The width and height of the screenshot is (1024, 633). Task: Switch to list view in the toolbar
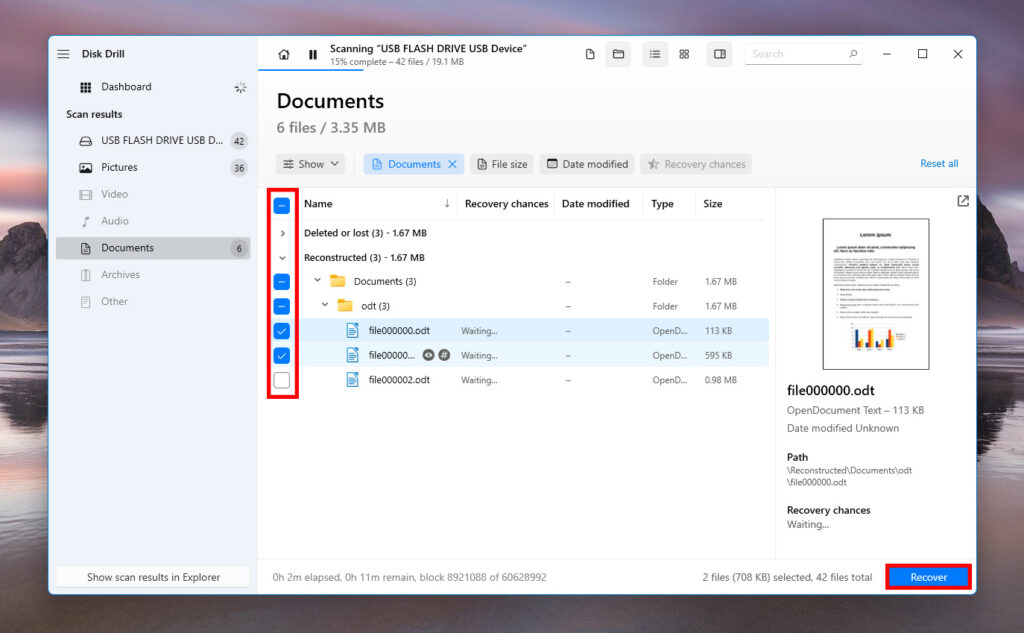click(655, 54)
